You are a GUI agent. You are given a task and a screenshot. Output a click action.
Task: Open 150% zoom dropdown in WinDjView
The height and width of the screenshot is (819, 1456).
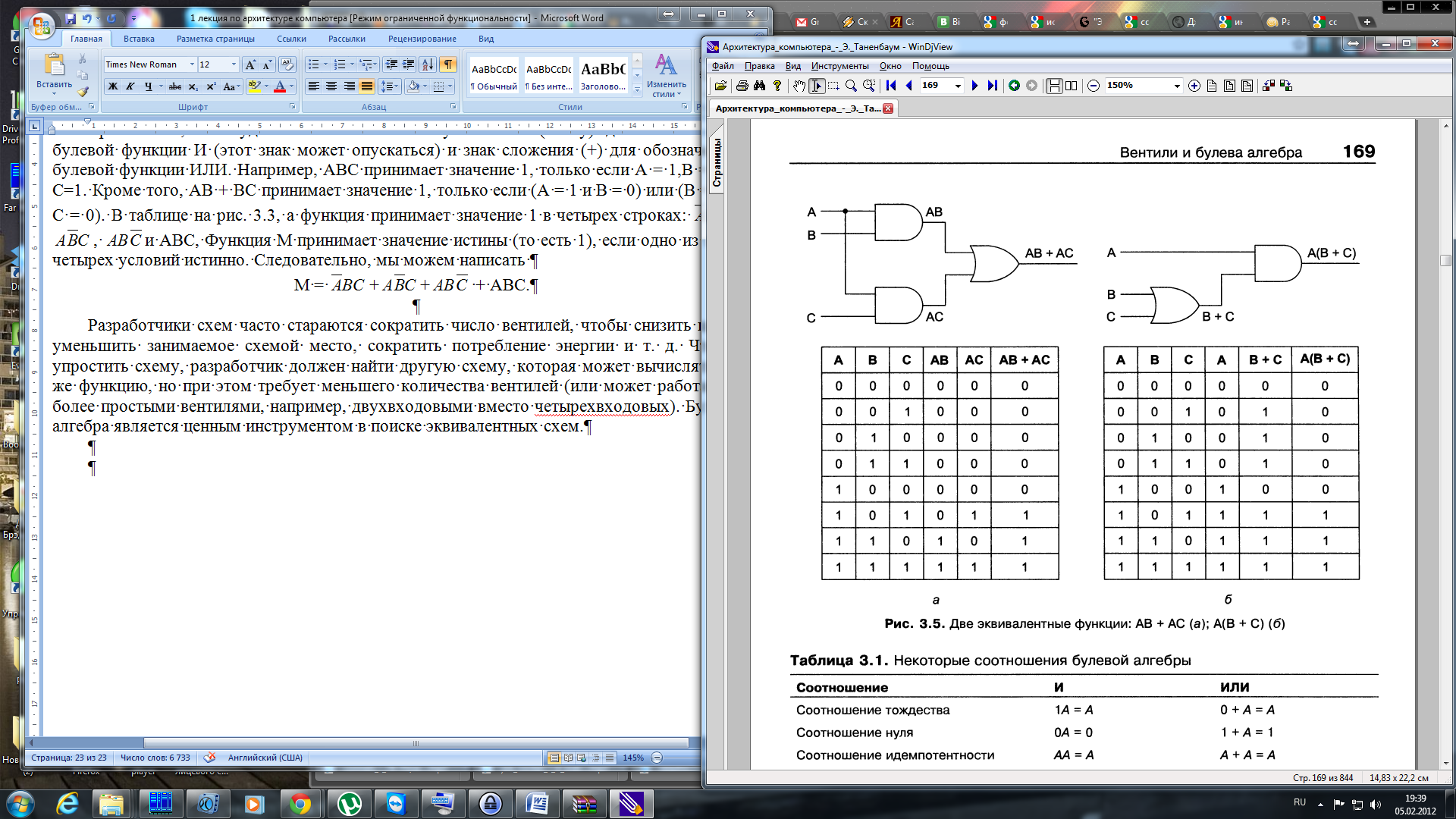[1177, 86]
